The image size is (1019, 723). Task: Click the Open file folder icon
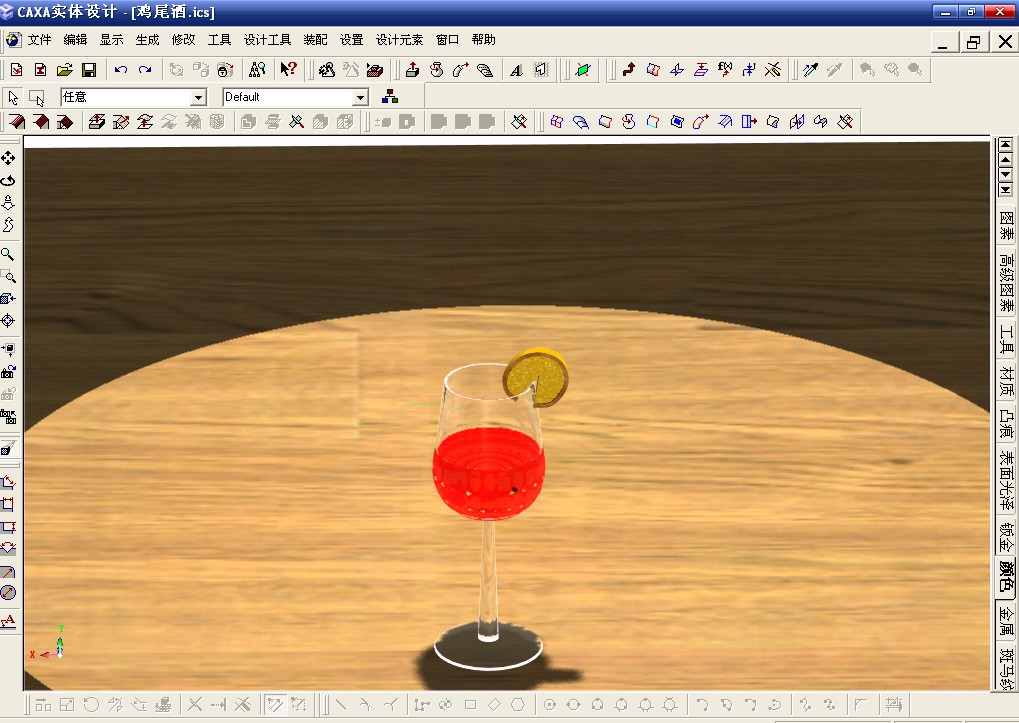64,70
